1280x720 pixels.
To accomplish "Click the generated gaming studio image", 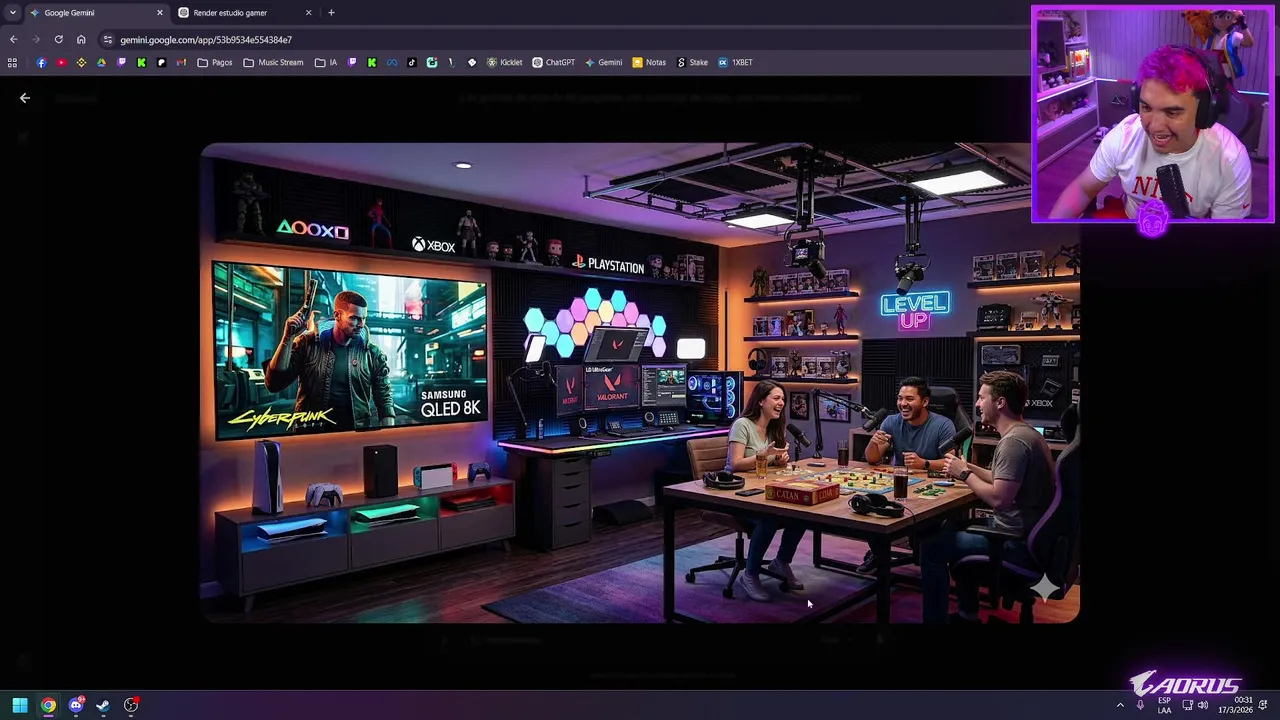I will click(640, 383).
